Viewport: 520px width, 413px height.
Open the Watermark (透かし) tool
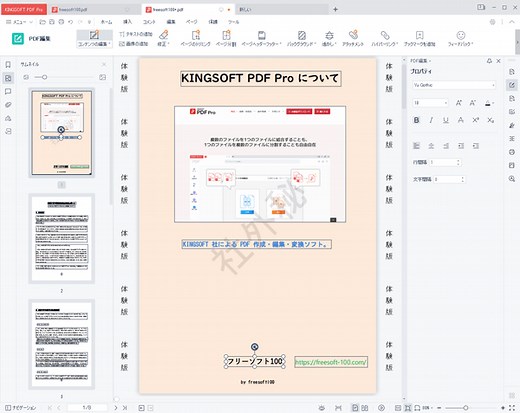click(329, 38)
